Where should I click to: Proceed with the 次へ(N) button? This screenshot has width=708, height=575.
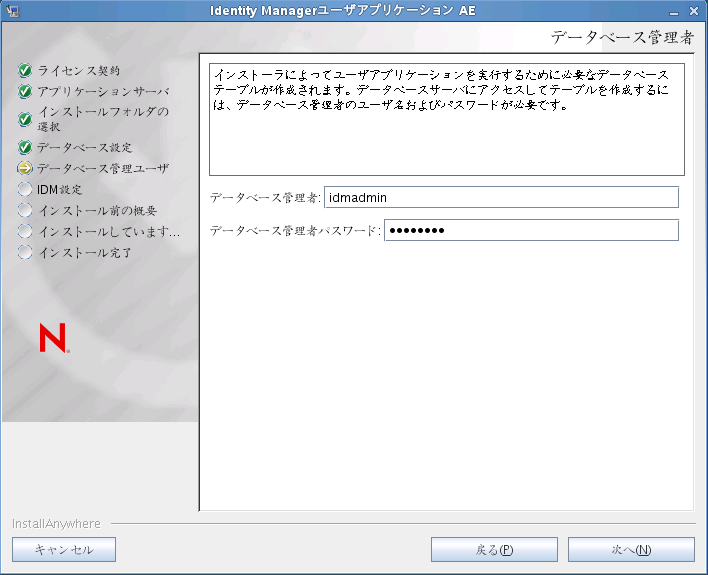pos(631,550)
